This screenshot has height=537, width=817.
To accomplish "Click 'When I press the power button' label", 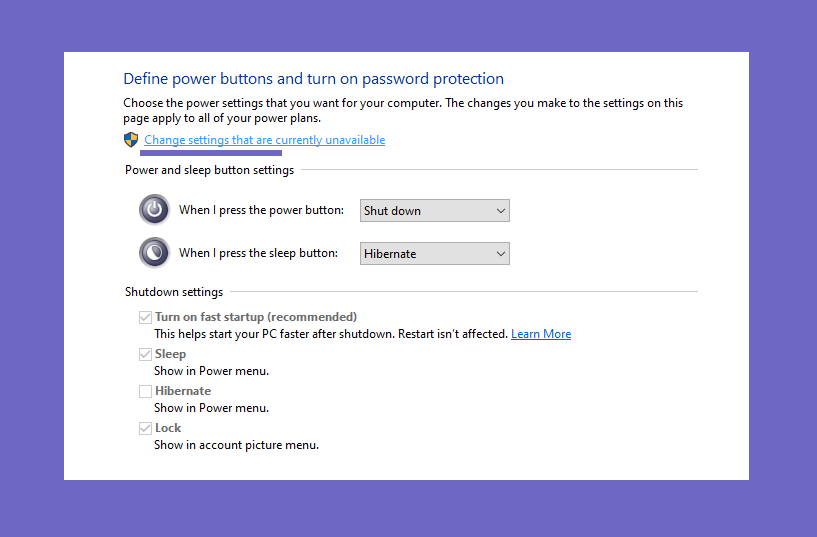I will click(x=262, y=210).
